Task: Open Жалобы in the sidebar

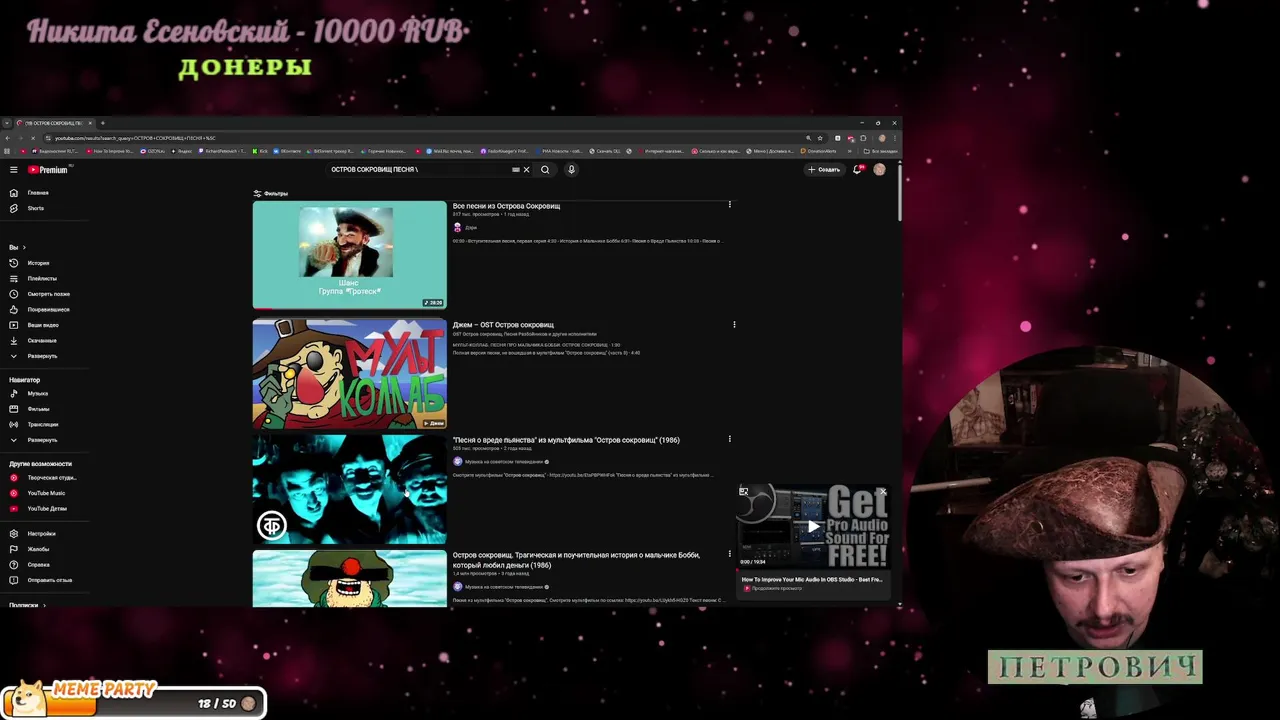Action: click(x=38, y=549)
